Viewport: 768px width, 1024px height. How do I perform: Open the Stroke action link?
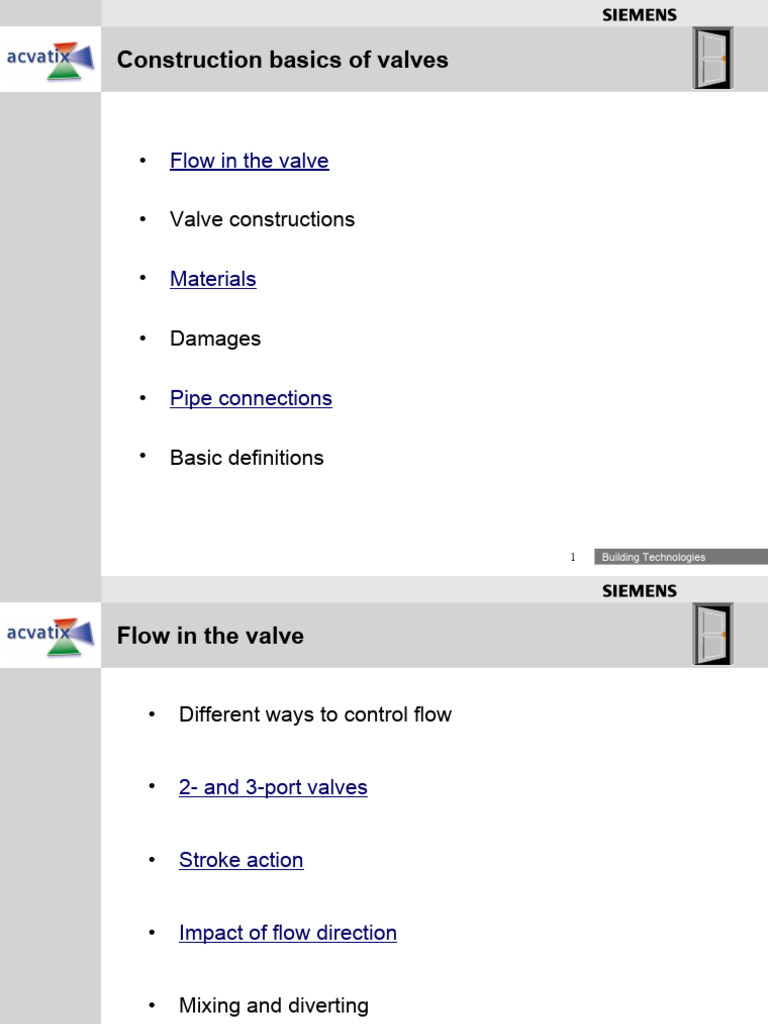pyautogui.click(x=241, y=860)
